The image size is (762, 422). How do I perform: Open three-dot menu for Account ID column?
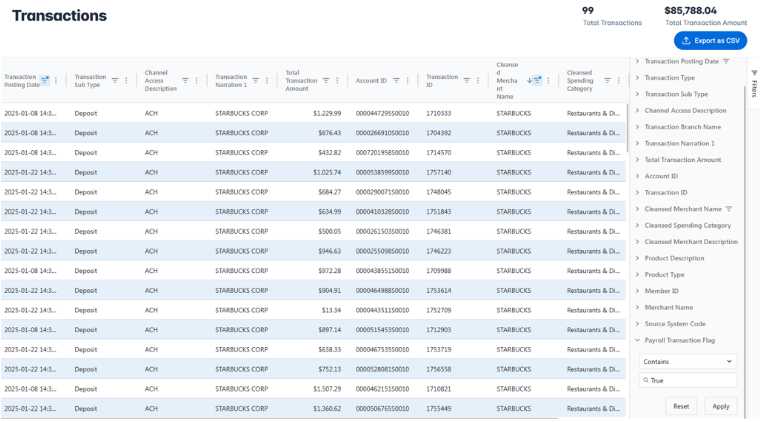tap(407, 80)
